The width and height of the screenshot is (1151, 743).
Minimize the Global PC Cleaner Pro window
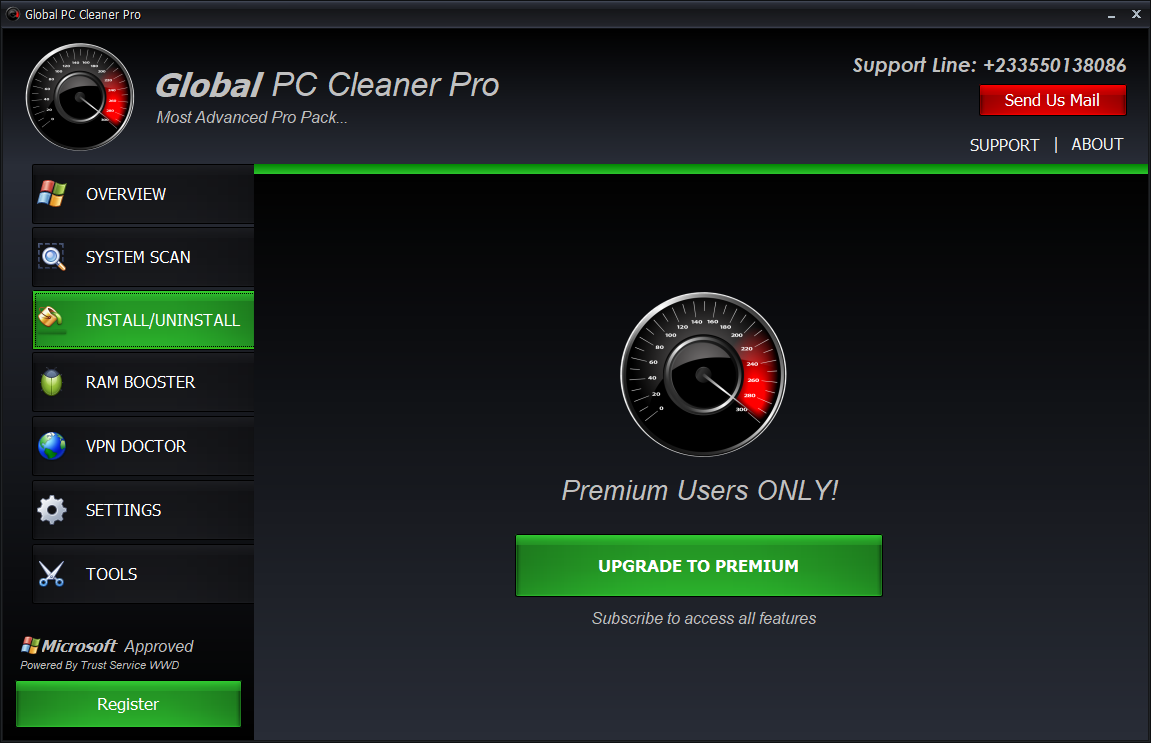click(1111, 15)
